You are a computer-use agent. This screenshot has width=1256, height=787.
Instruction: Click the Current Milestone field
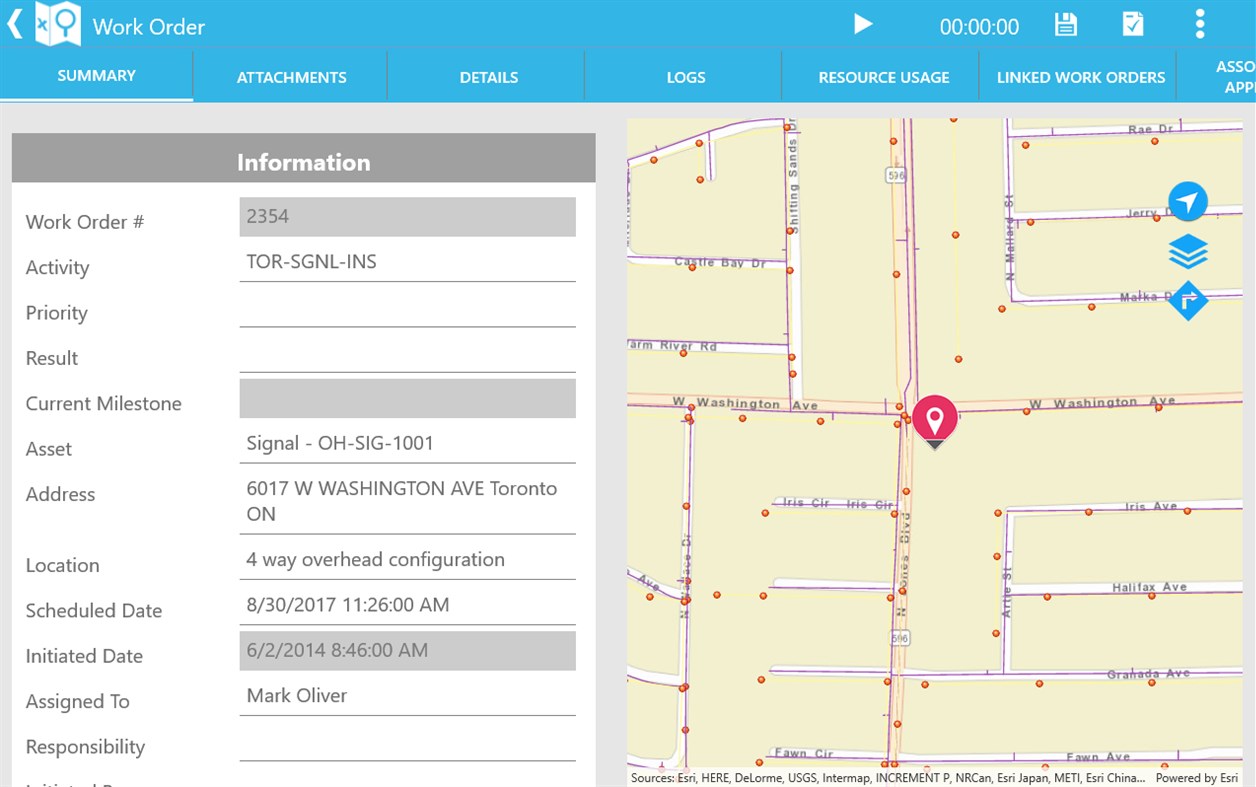click(x=408, y=398)
